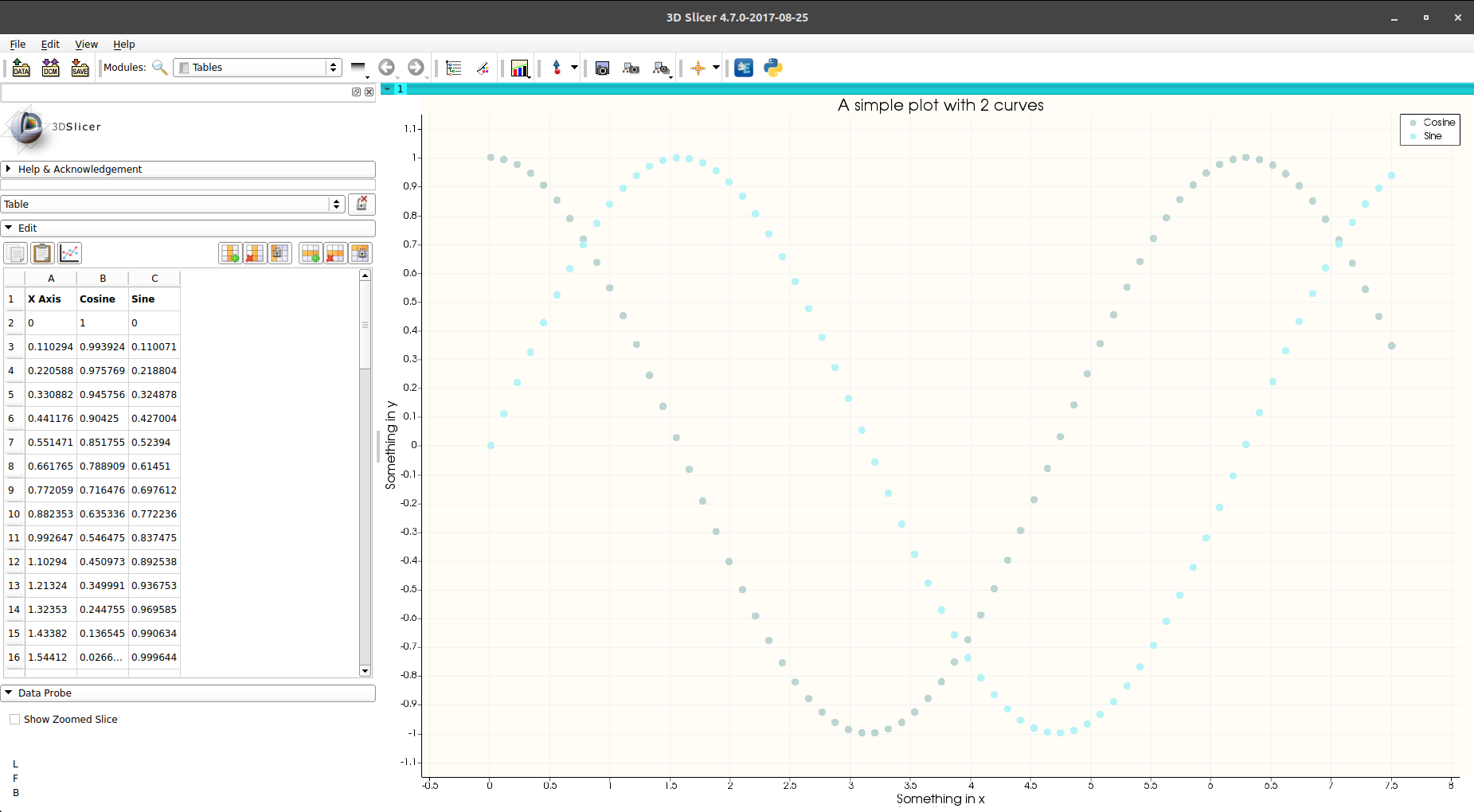Open the File menu
The width and height of the screenshot is (1474, 812).
click(x=18, y=45)
